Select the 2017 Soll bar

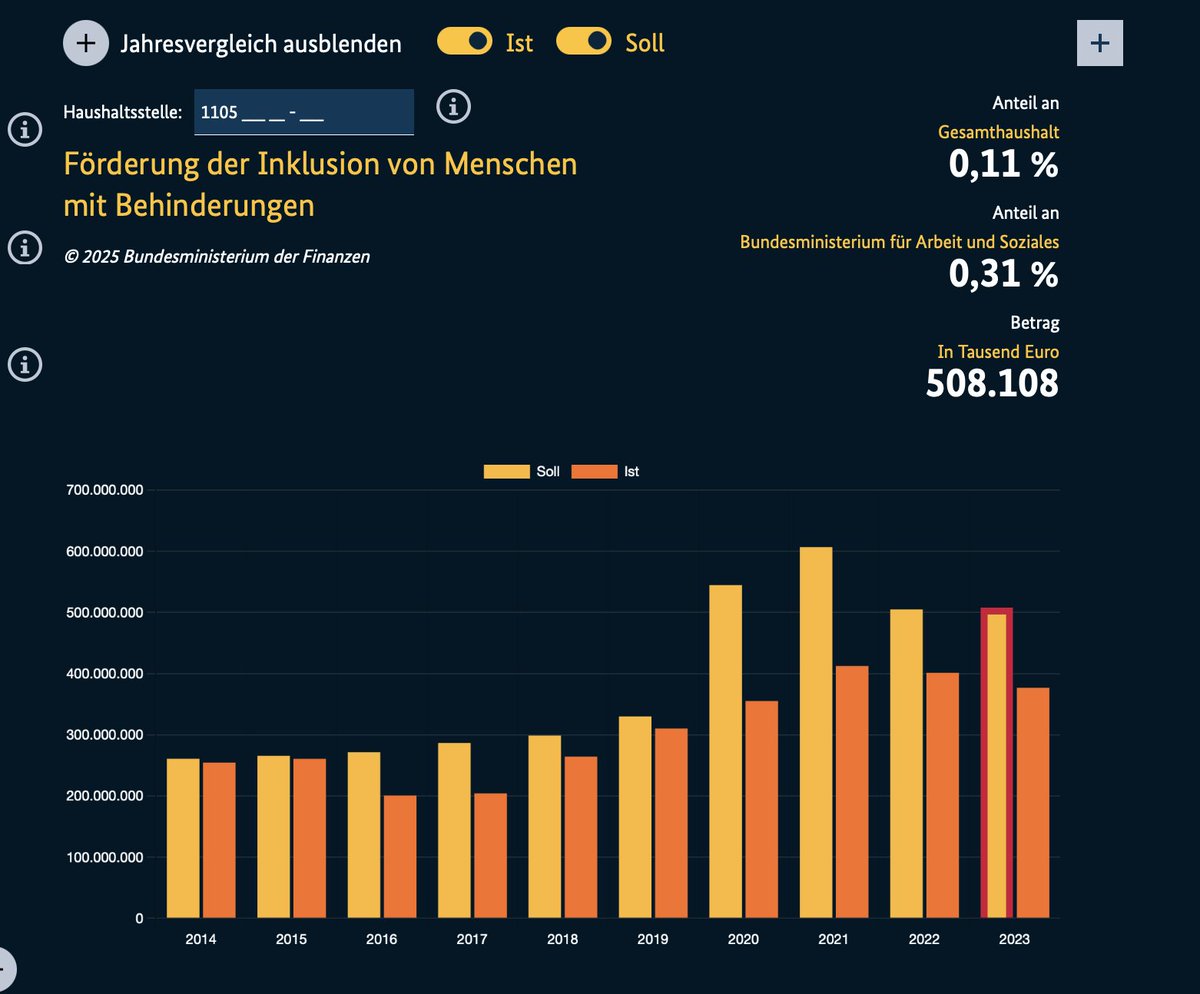click(x=454, y=830)
